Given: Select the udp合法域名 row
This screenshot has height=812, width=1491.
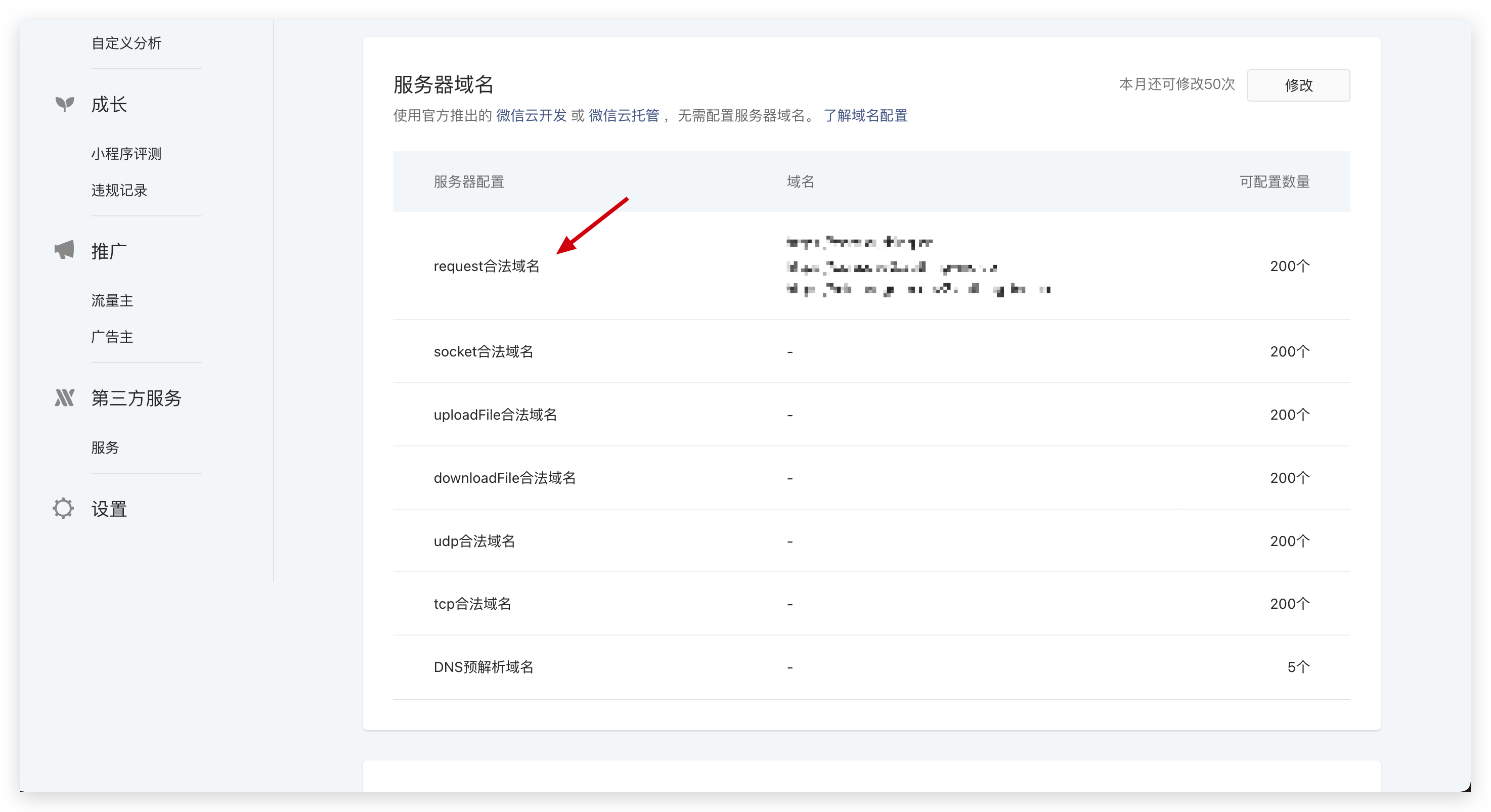Looking at the screenshot, I should coord(473,540).
